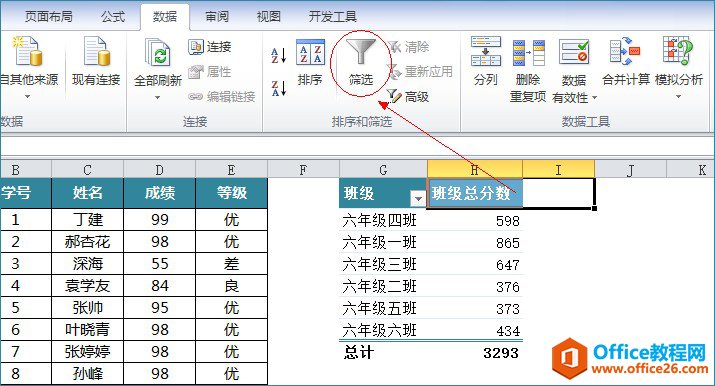Image resolution: width=715 pixels, height=386 pixels.
Task: Select the cell containing 深海
Action: point(88,263)
